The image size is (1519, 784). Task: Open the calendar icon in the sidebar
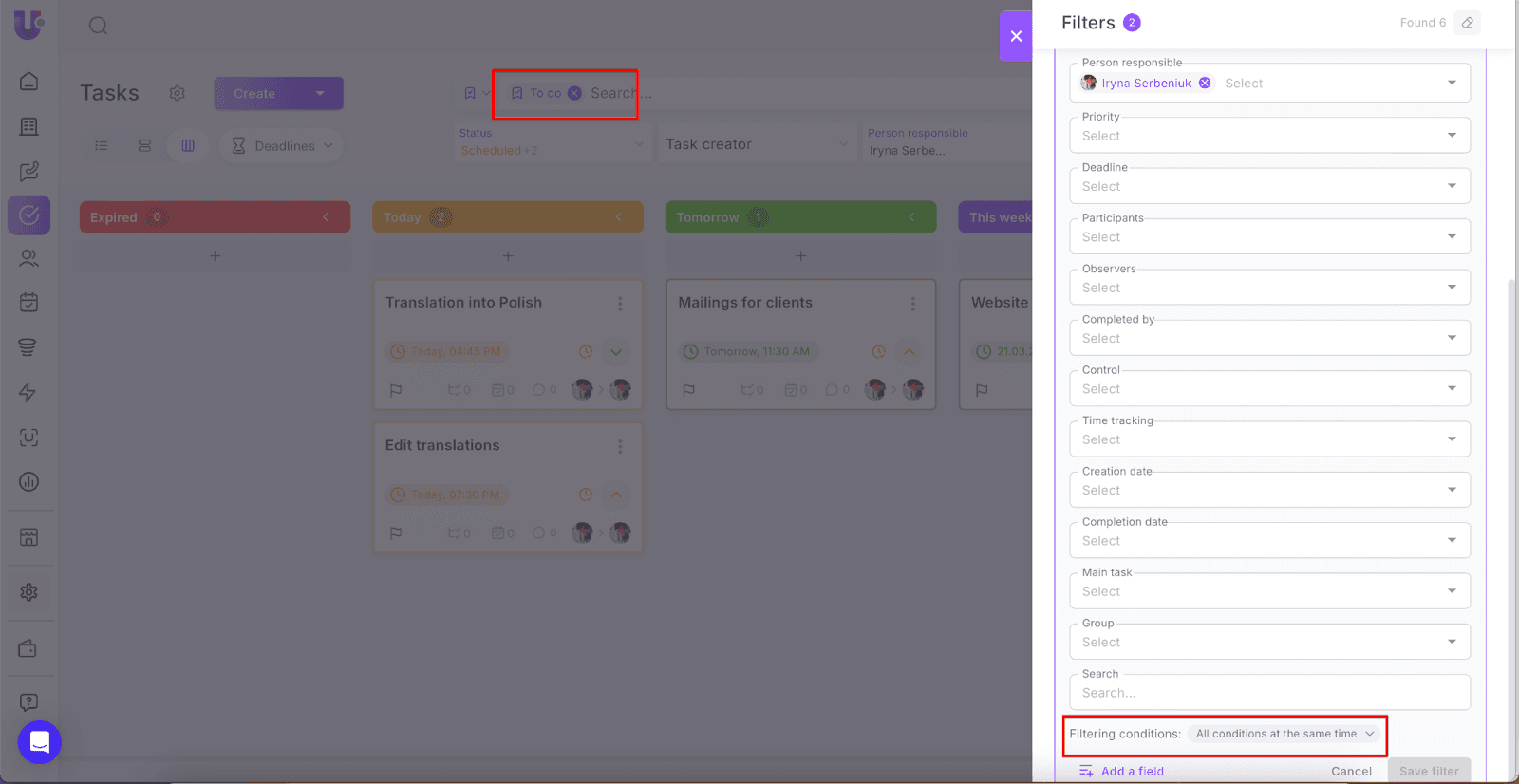[28, 303]
